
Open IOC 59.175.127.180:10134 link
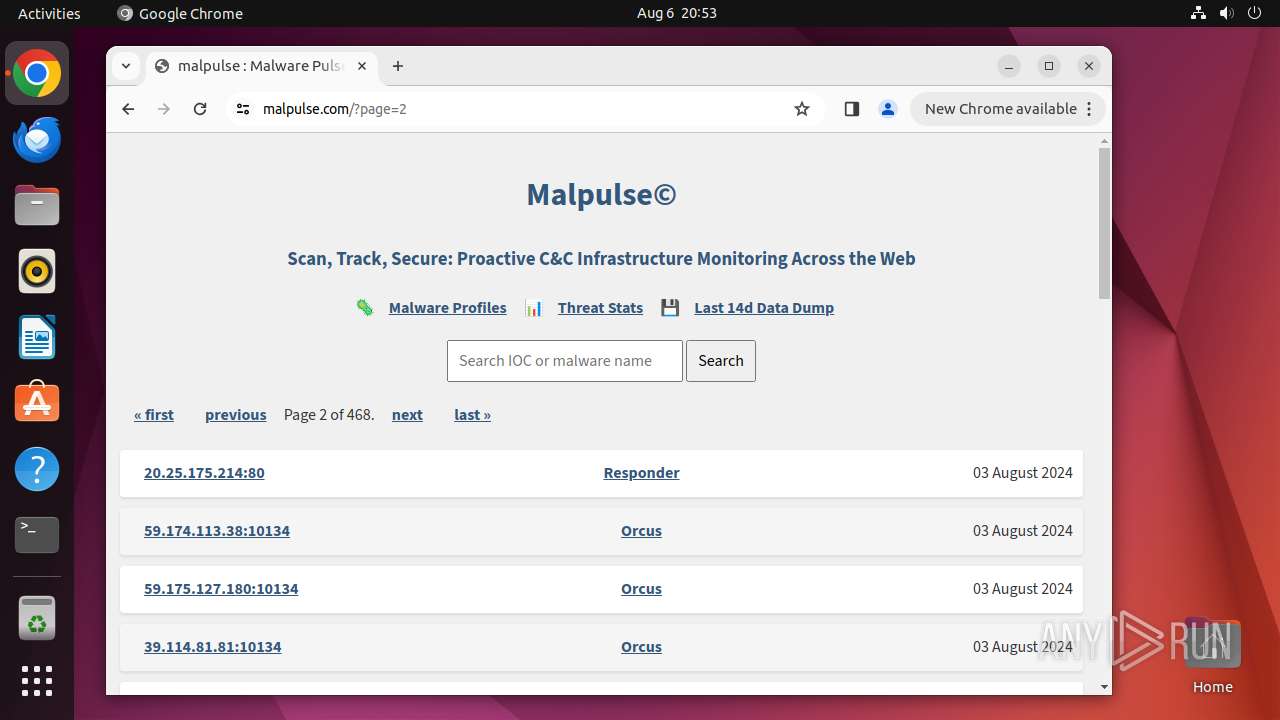221,589
